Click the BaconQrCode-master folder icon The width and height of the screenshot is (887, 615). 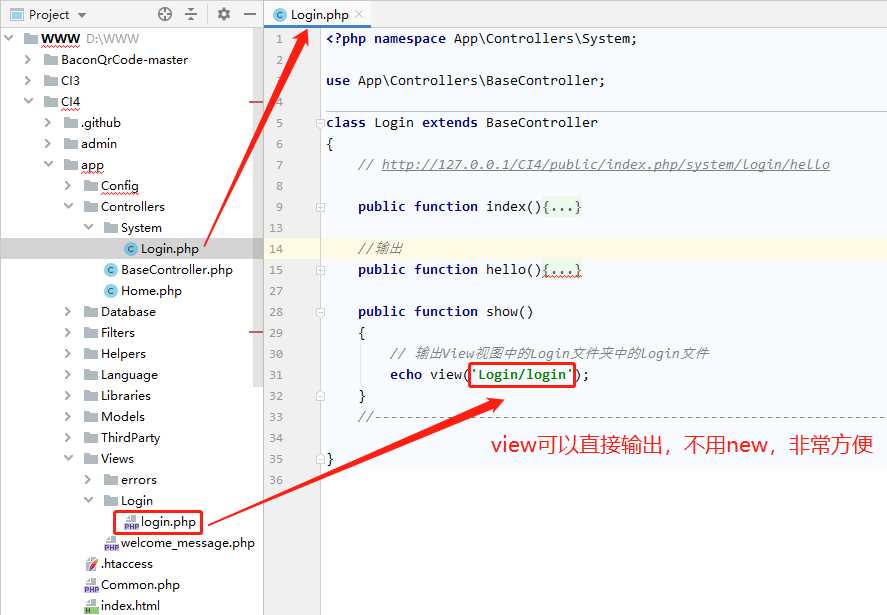click(x=50, y=59)
